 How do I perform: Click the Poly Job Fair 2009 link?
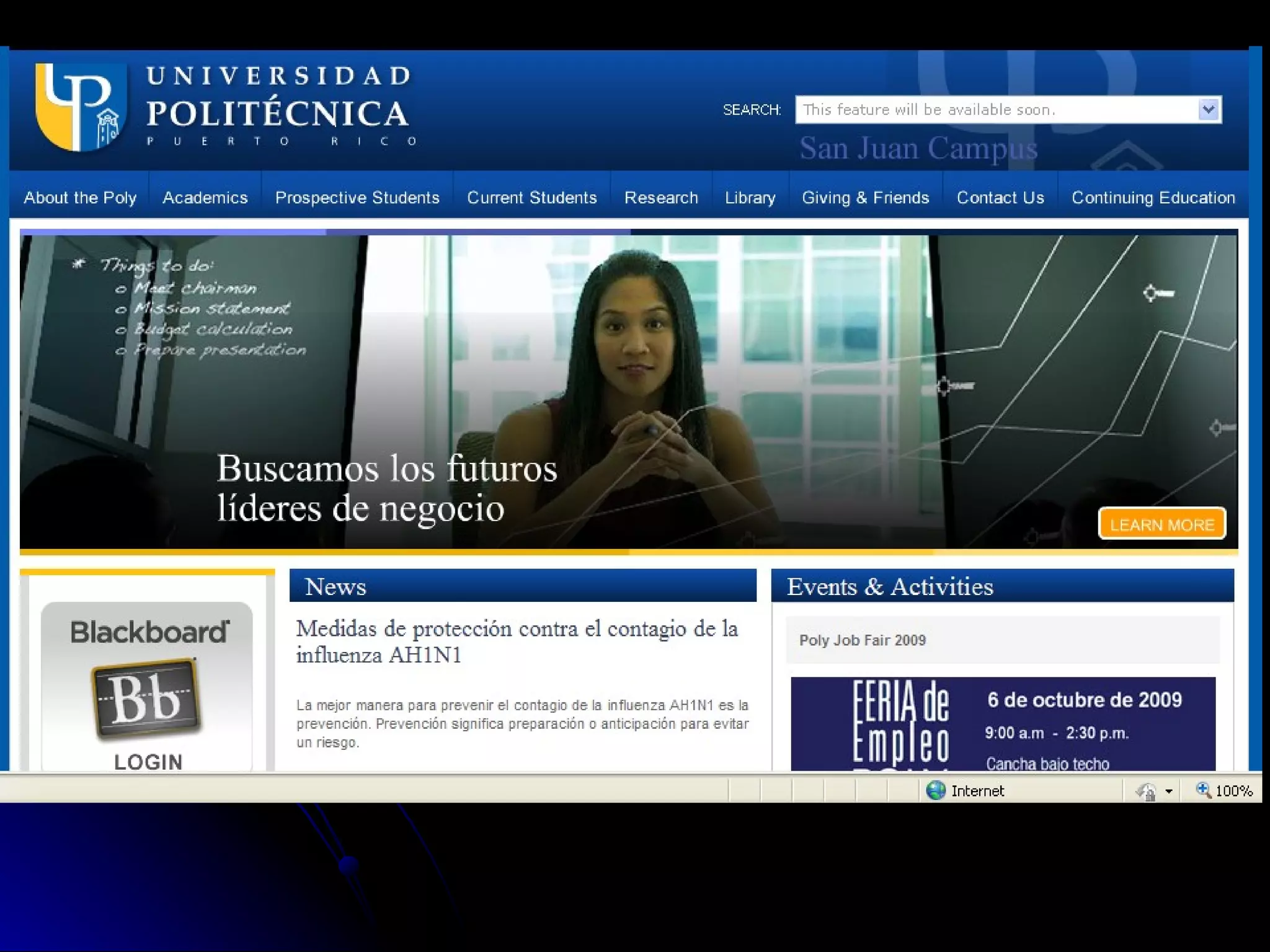(862, 640)
